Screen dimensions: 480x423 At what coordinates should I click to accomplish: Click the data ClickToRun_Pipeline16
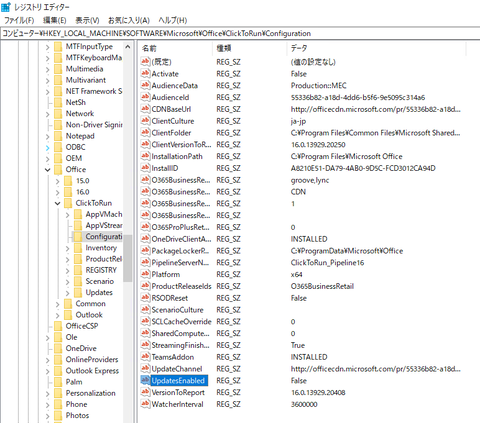click(327, 263)
